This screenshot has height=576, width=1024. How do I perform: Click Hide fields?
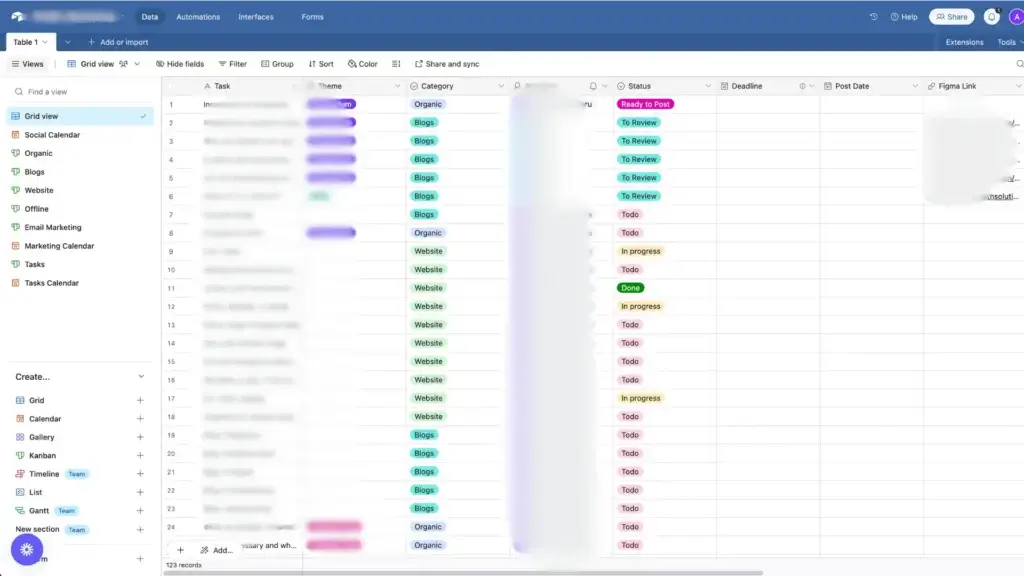click(x=180, y=64)
